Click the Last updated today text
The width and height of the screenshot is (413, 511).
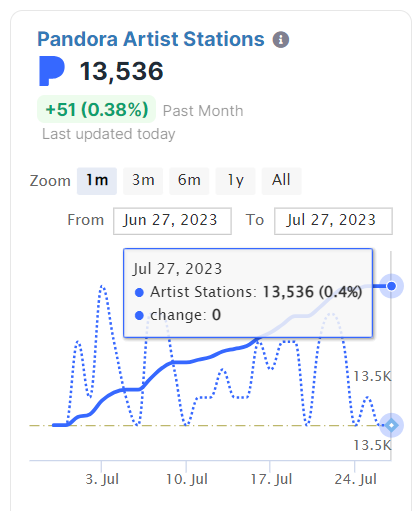tap(108, 134)
